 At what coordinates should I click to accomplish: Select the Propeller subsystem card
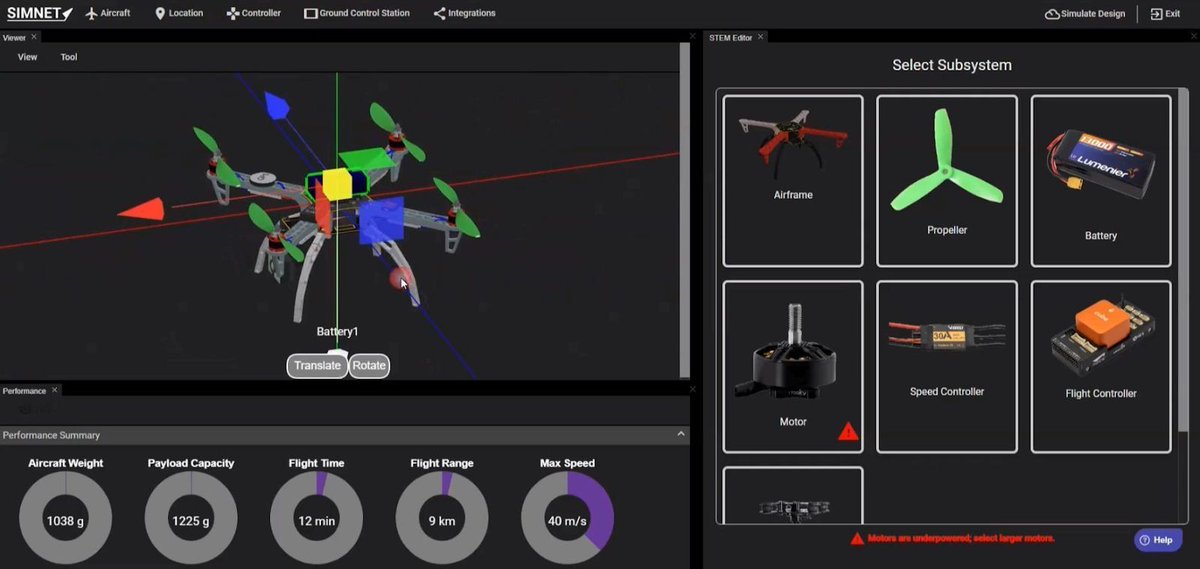[947, 181]
